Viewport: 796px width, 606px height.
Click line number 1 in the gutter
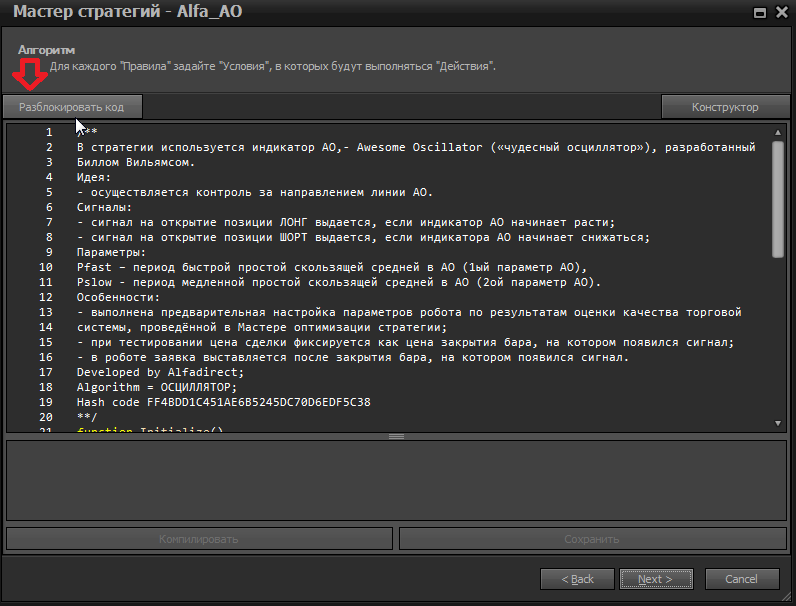(x=48, y=132)
